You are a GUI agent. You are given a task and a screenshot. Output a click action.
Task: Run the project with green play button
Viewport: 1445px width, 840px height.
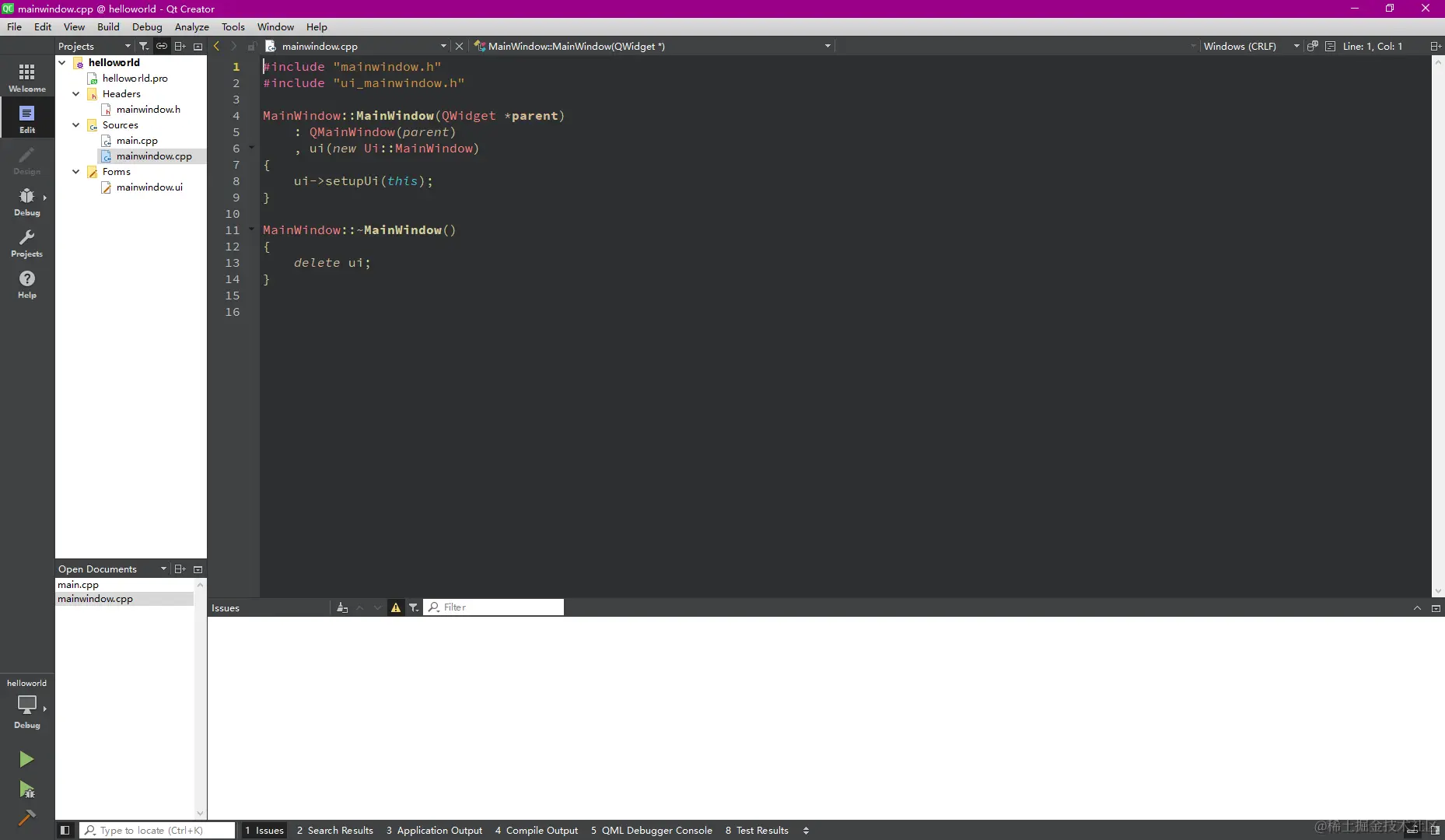coord(26,759)
